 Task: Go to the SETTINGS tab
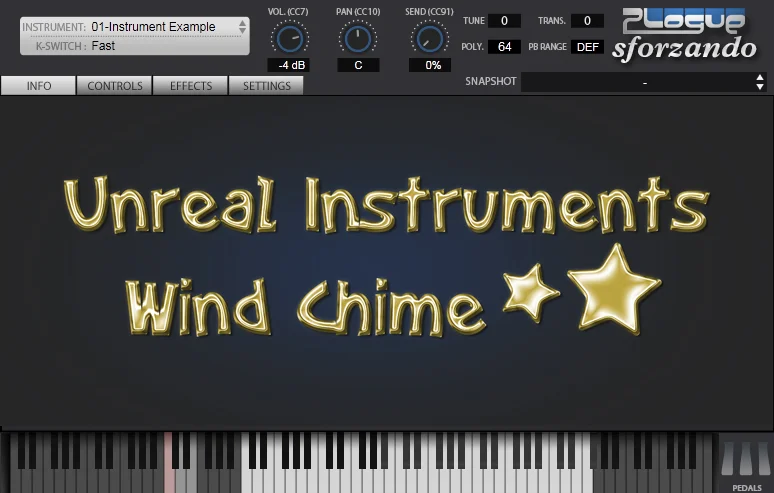(x=267, y=85)
